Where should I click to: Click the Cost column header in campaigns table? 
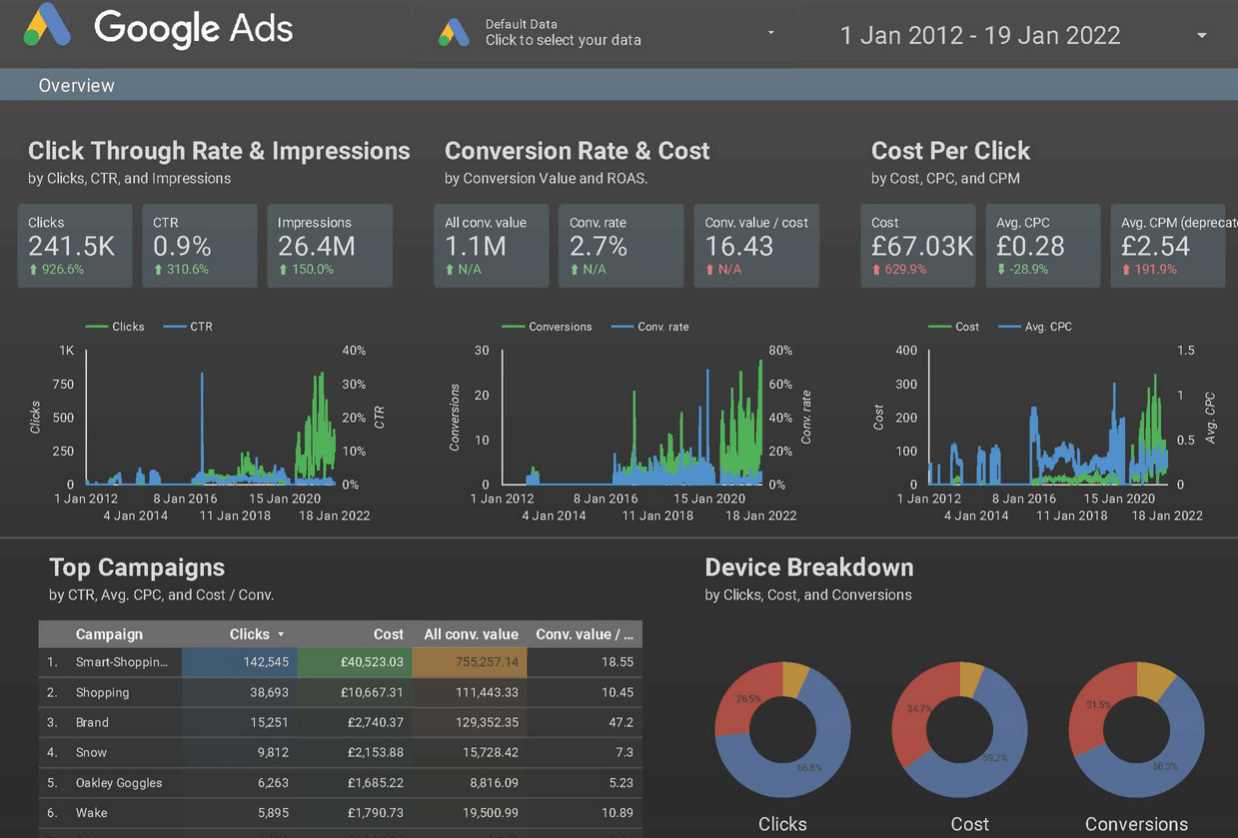pyautogui.click(x=388, y=634)
